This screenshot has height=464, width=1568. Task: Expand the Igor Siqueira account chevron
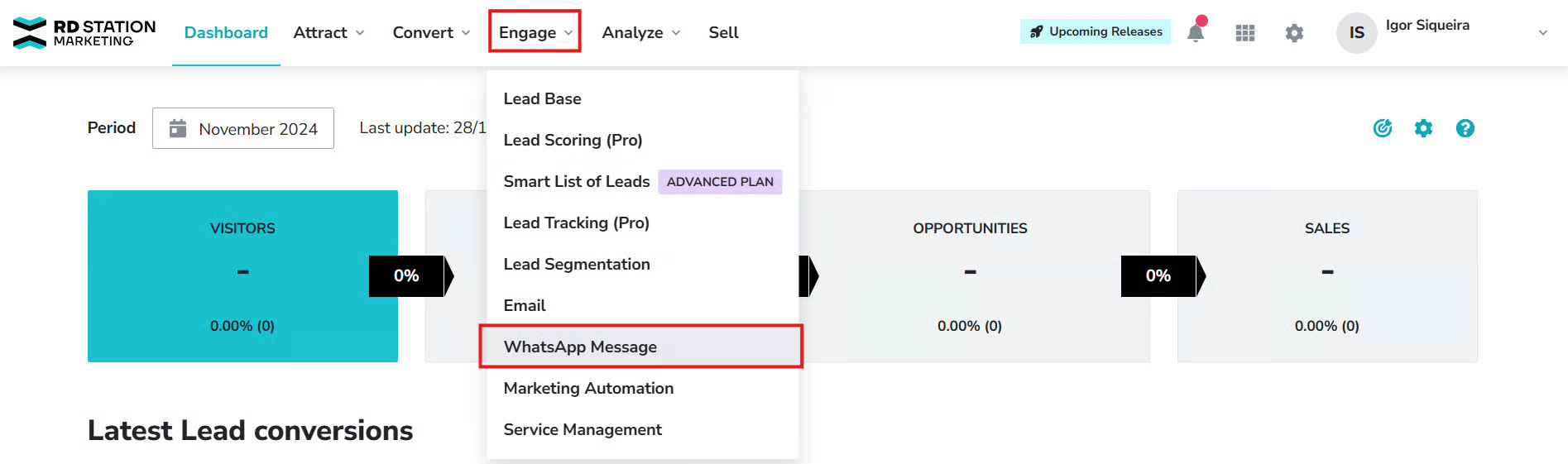(1542, 33)
